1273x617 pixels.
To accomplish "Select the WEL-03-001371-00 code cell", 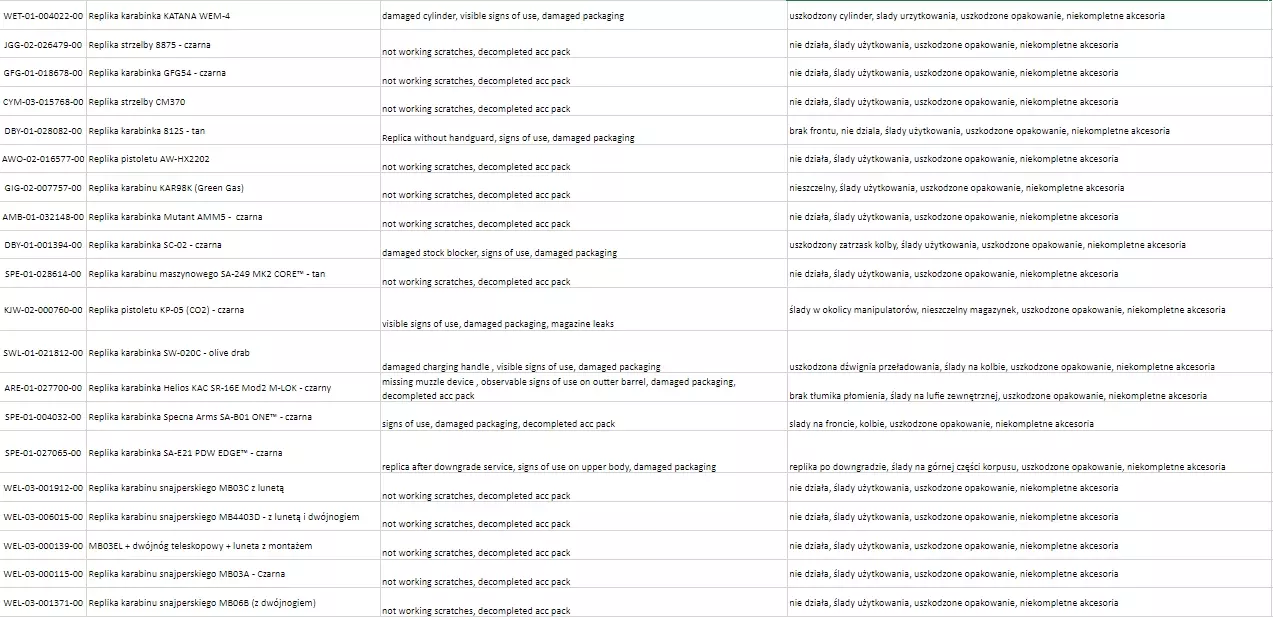I will (43, 603).
